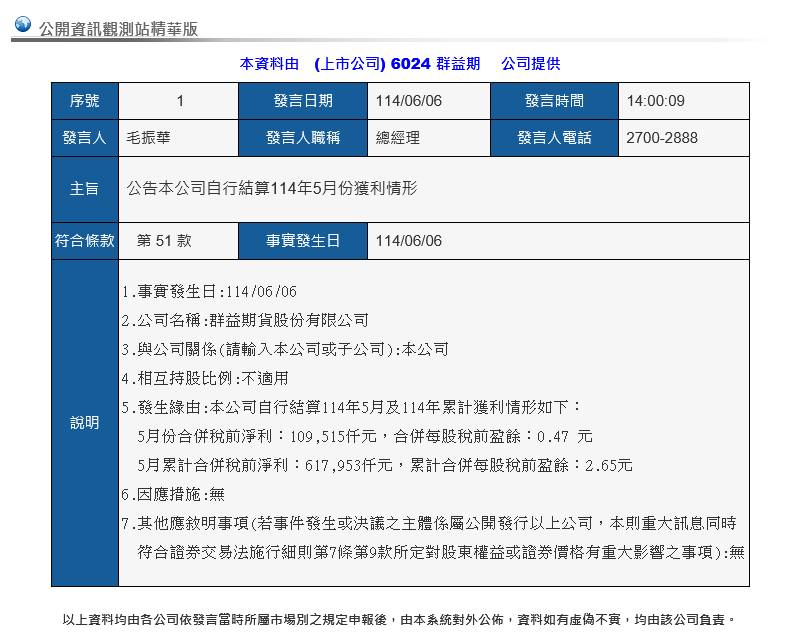Click the line 5月份合併稅前淨利：109,515仟元
The image size is (800, 635).
(x=365, y=437)
